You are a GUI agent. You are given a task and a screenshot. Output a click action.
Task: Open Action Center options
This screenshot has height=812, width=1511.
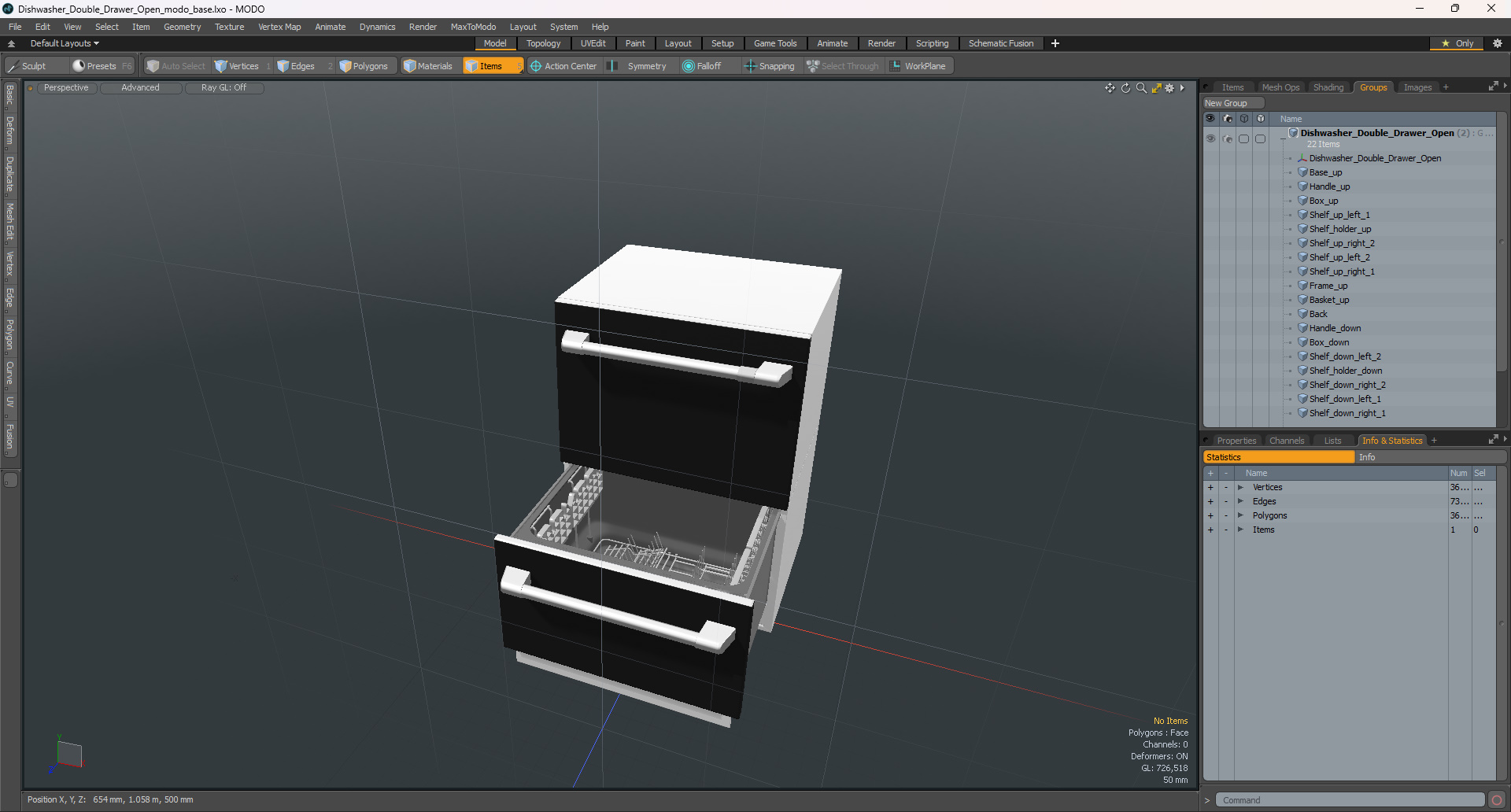pos(563,66)
